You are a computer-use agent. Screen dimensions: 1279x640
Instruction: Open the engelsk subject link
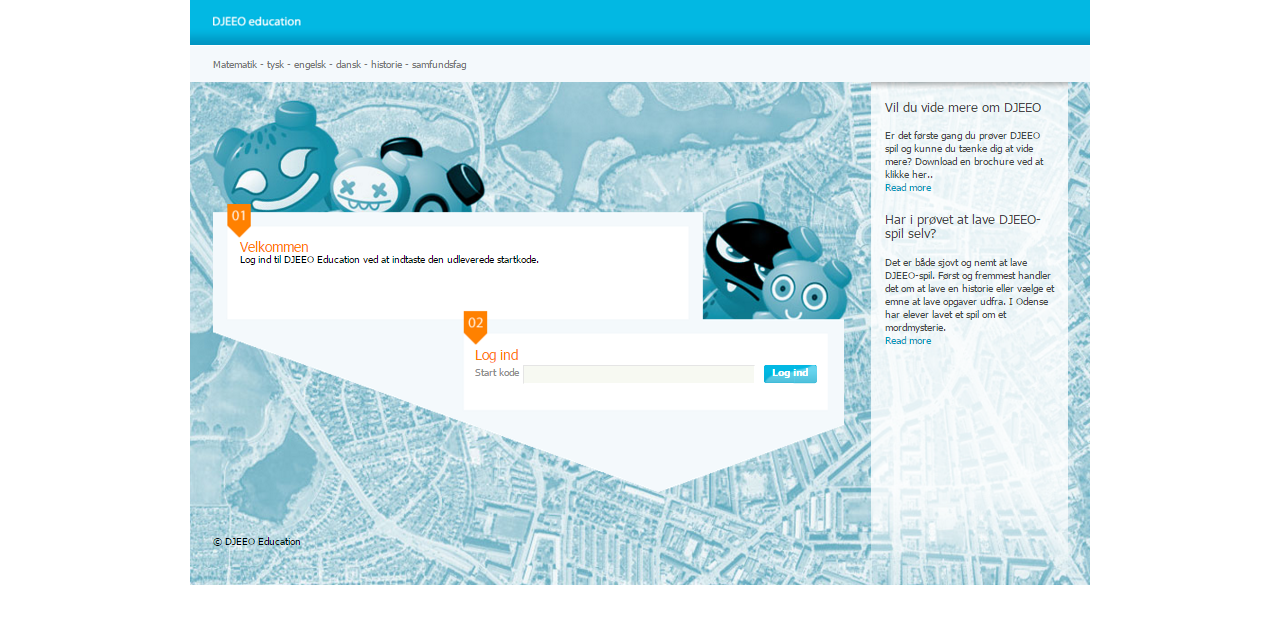(310, 65)
